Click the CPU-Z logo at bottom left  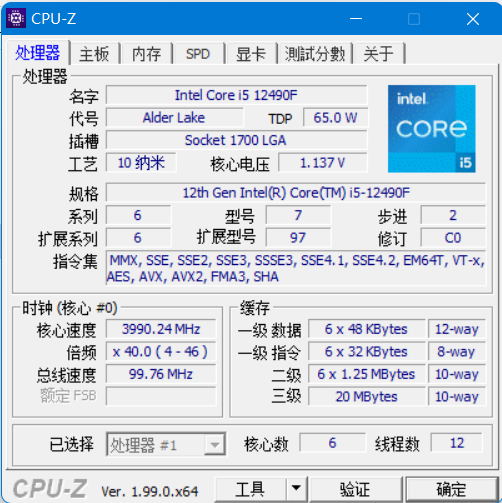(50, 489)
